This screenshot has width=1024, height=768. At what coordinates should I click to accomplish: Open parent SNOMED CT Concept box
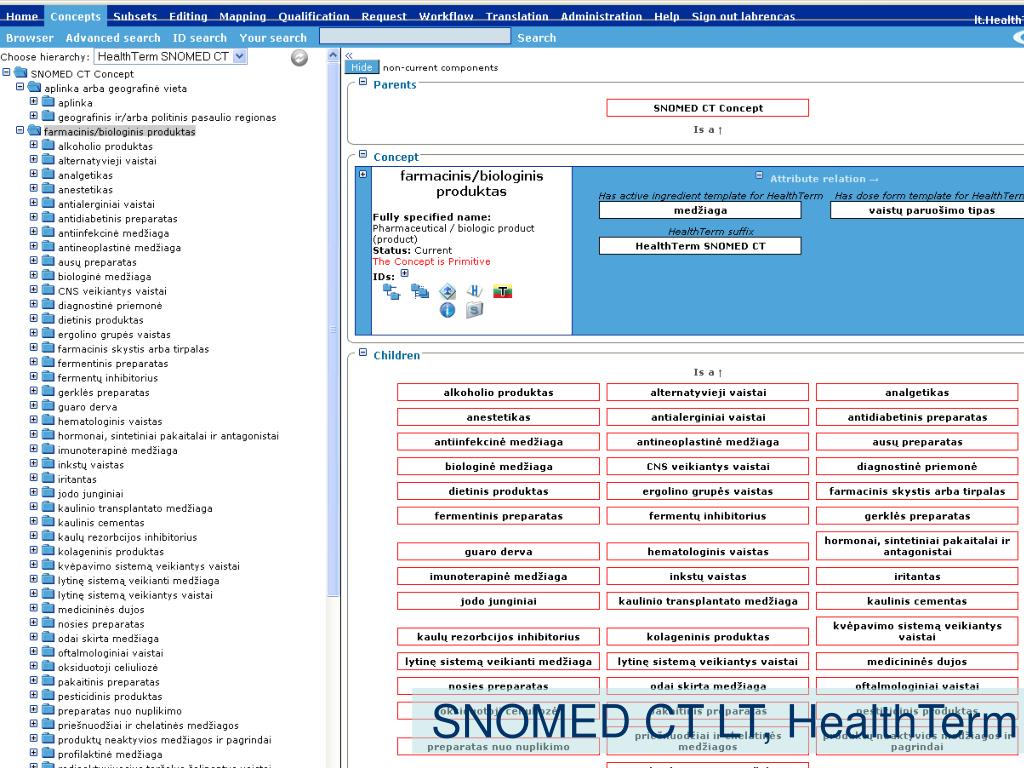pyautogui.click(x=707, y=108)
